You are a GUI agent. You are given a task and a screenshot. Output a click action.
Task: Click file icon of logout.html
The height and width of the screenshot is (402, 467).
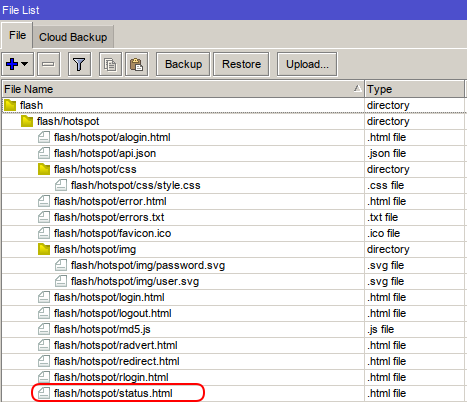point(44,313)
